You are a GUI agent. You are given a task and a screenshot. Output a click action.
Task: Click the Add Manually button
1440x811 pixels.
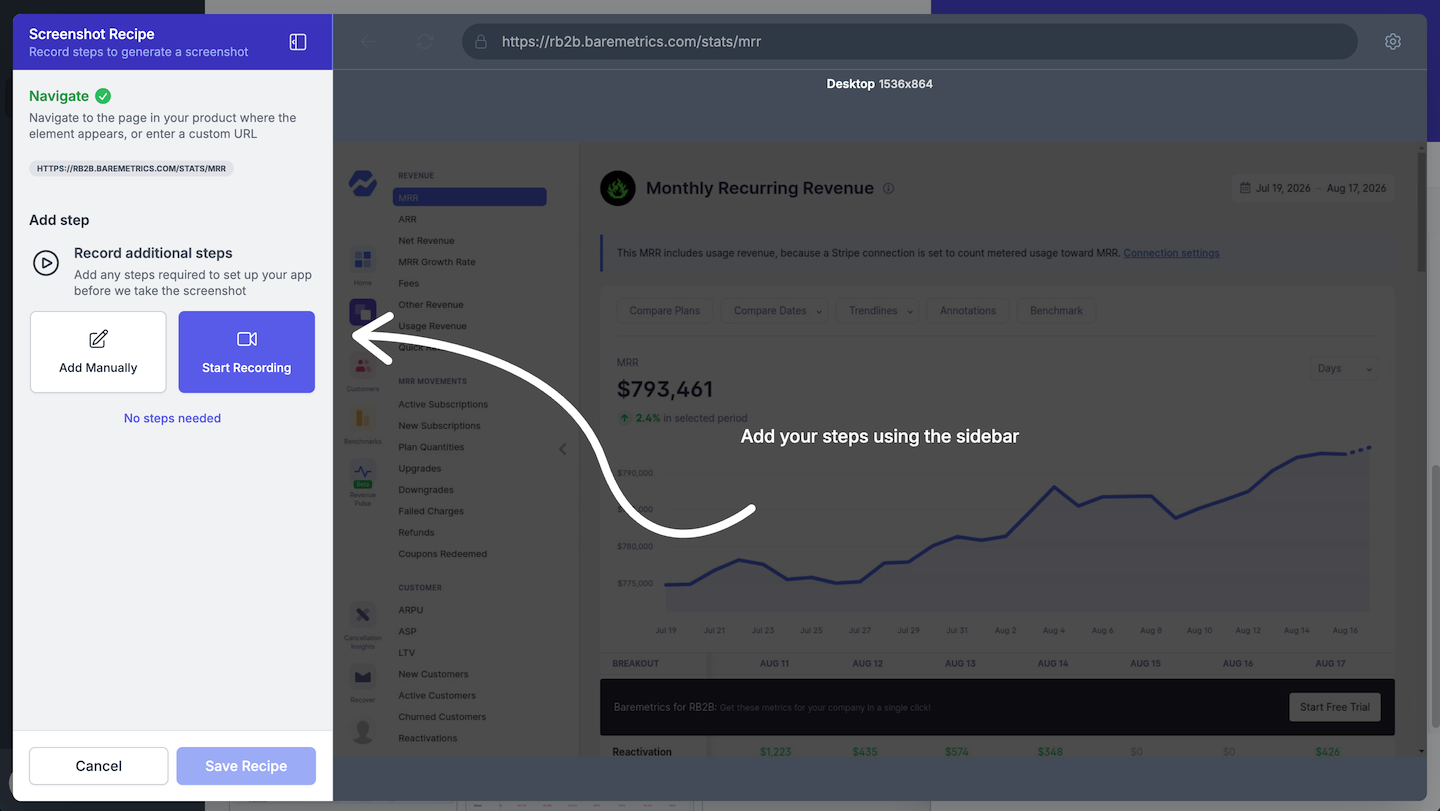[98, 352]
